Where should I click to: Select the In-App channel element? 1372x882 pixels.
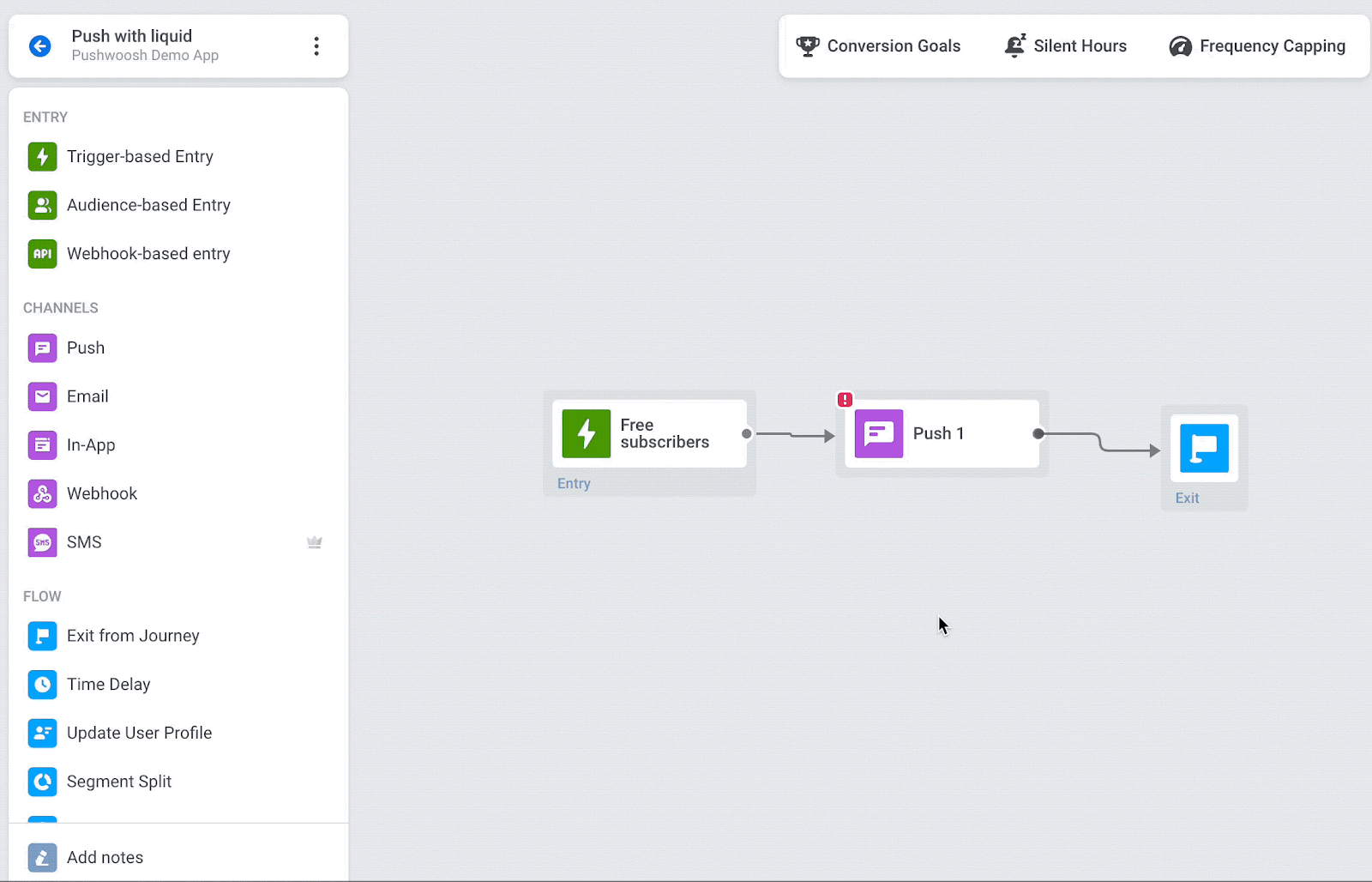pyautogui.click(x=90, y=445)
